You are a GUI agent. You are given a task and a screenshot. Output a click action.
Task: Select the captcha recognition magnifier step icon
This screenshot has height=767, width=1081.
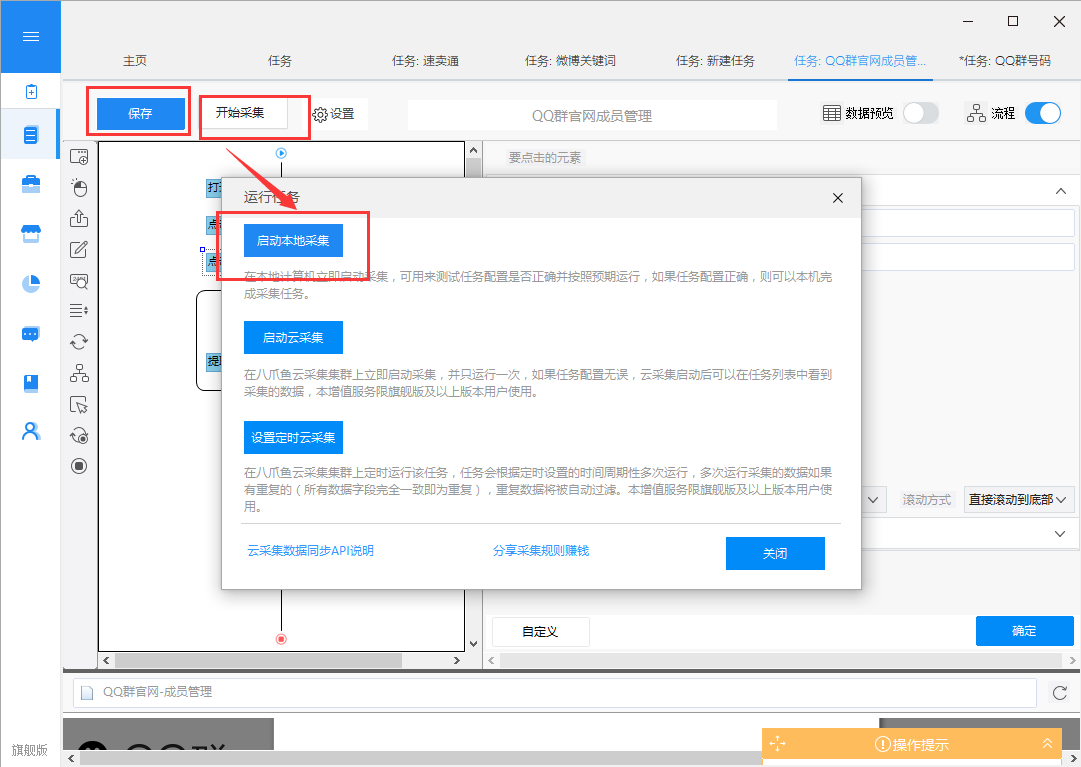point(79,280)
